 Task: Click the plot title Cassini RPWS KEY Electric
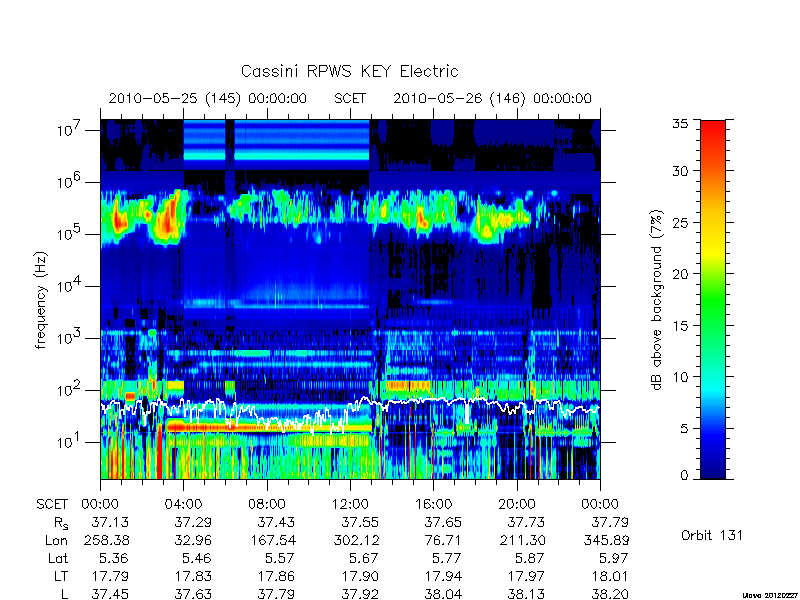(349, 71)
